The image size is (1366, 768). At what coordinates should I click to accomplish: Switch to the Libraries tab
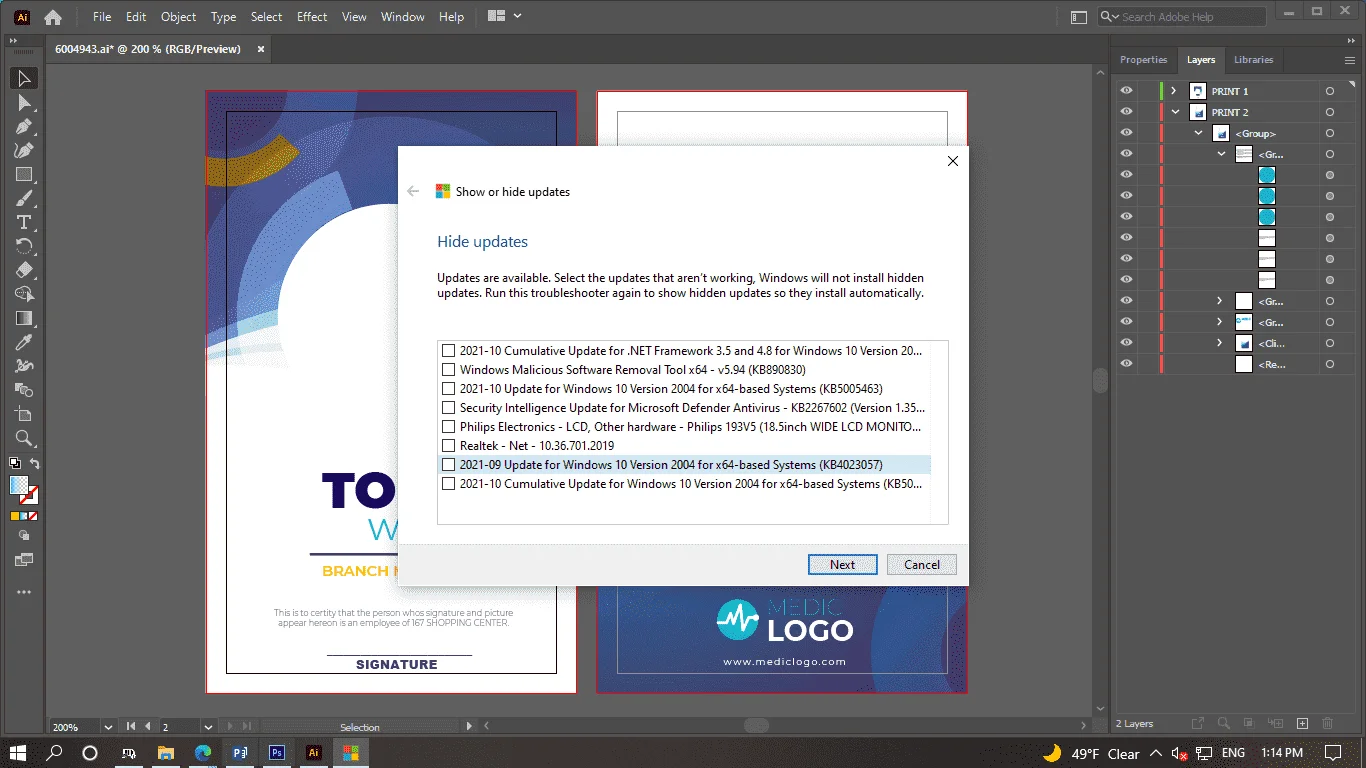tap(1254, 60)
